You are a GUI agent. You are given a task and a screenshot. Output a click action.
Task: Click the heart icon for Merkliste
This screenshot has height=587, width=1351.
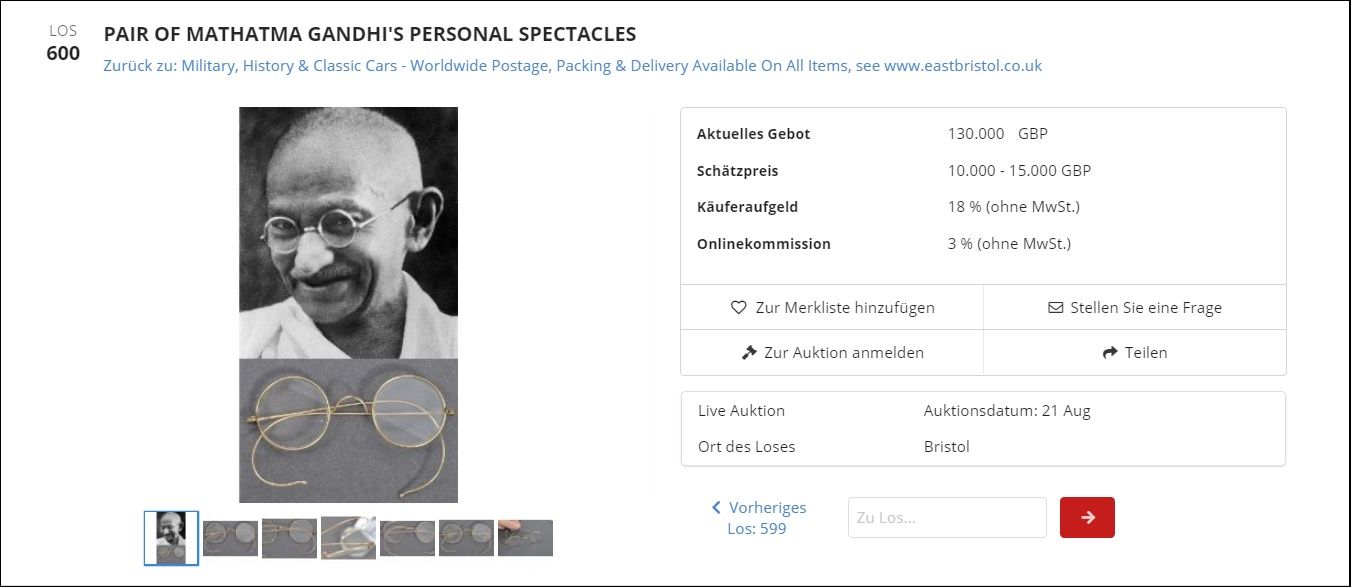click(x=739, y=308)
